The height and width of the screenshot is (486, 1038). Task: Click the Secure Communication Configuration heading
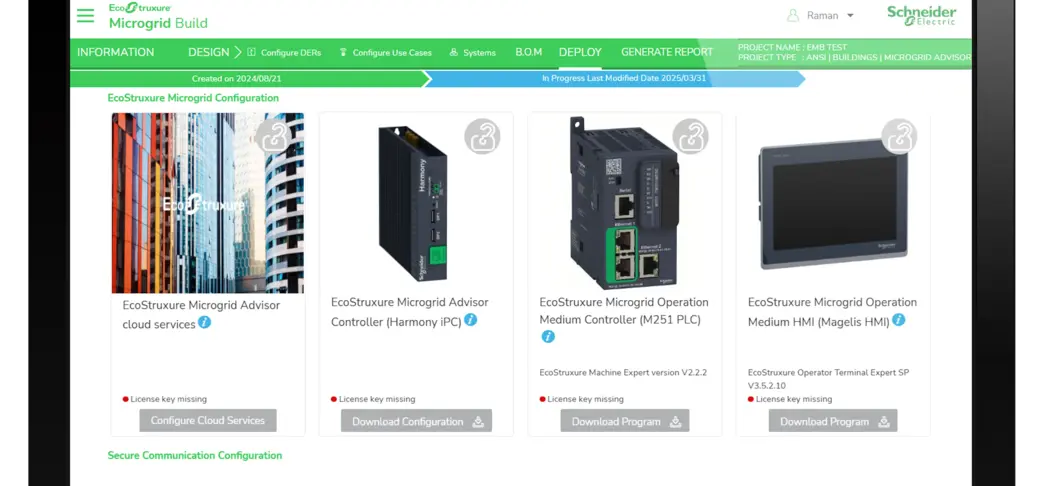[x=195, y=456]
